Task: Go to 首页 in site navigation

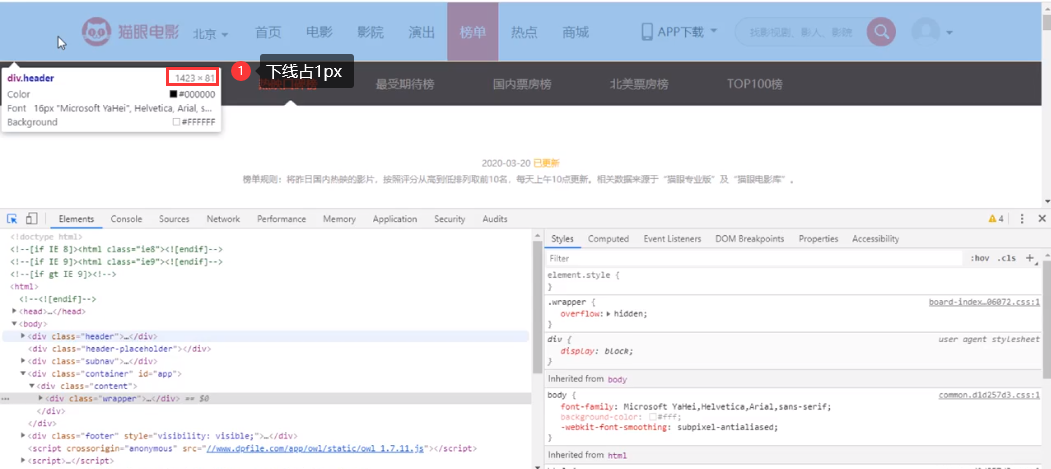Action: (268, 32)
